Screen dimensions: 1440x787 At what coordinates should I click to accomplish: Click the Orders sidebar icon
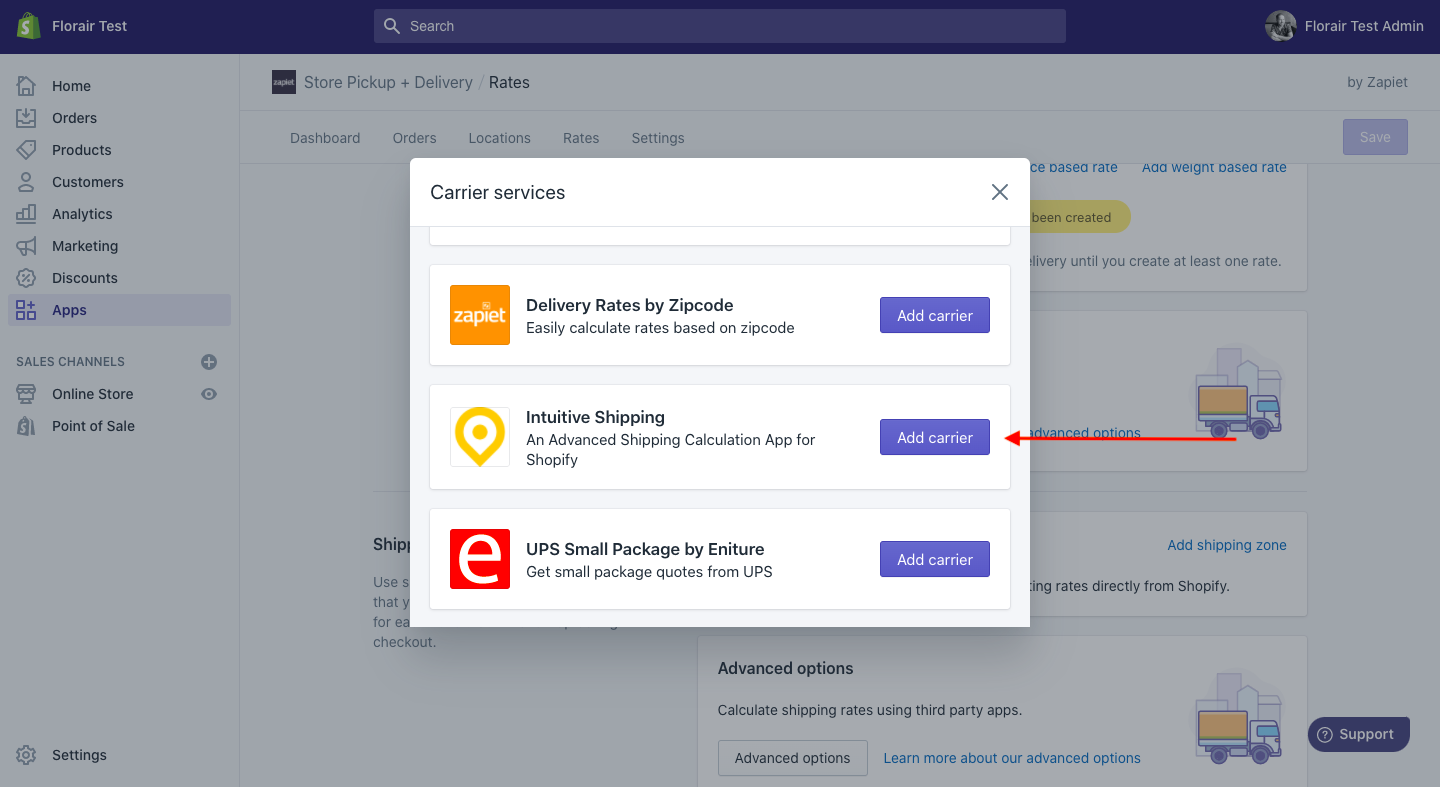(x=26, y=118)
